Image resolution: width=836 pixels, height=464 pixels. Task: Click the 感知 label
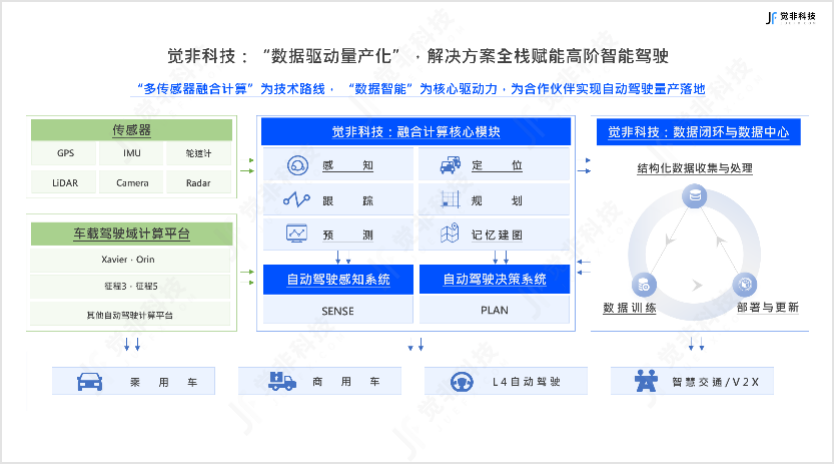point(348,165)
